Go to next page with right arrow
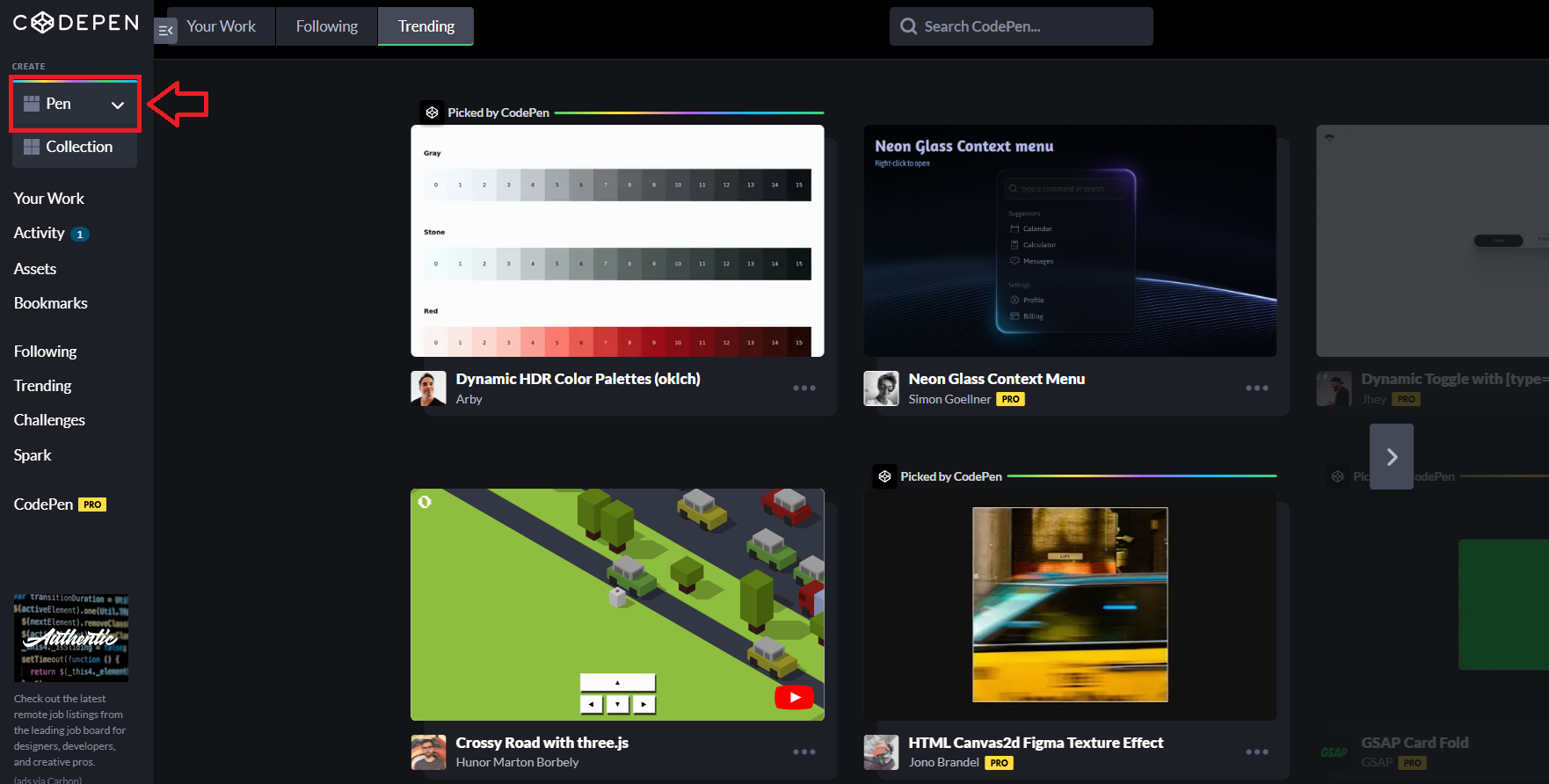The height and width of the screenshot is (784, 1549). click(x=1392, y=457)
